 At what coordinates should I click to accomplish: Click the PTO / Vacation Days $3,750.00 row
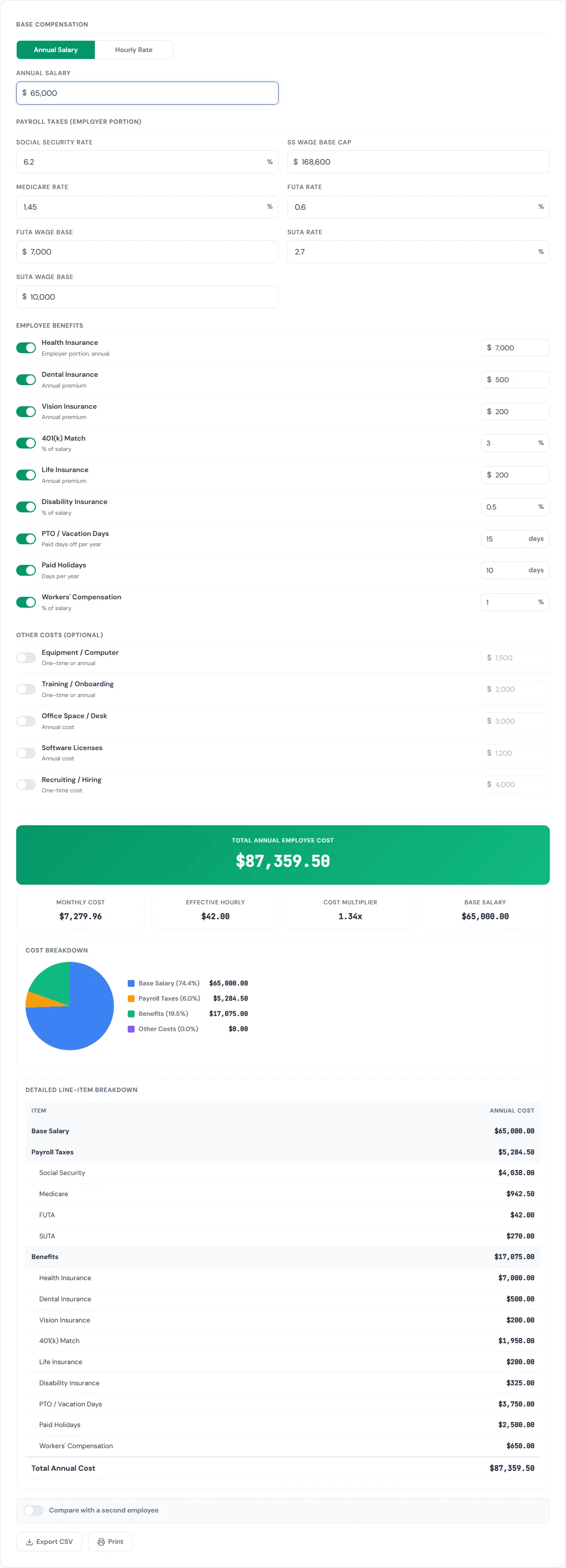click(x=283, y=1404)
